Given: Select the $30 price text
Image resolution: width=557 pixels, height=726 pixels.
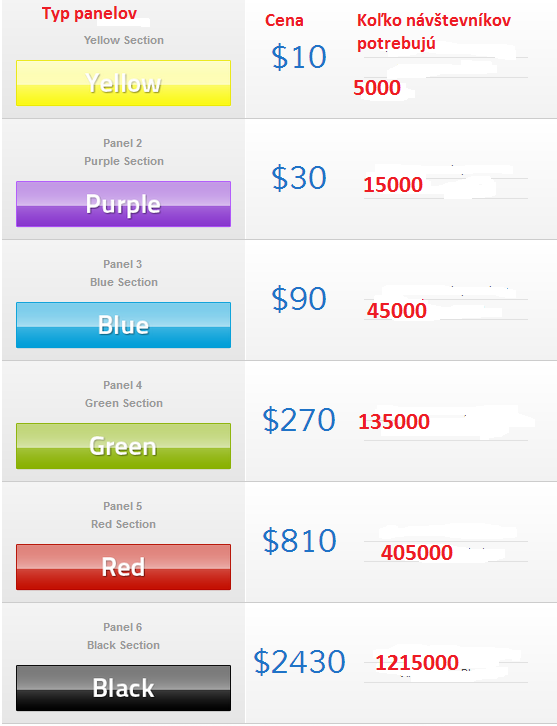Looking at the screenshot, I should [x=299, y=178].
